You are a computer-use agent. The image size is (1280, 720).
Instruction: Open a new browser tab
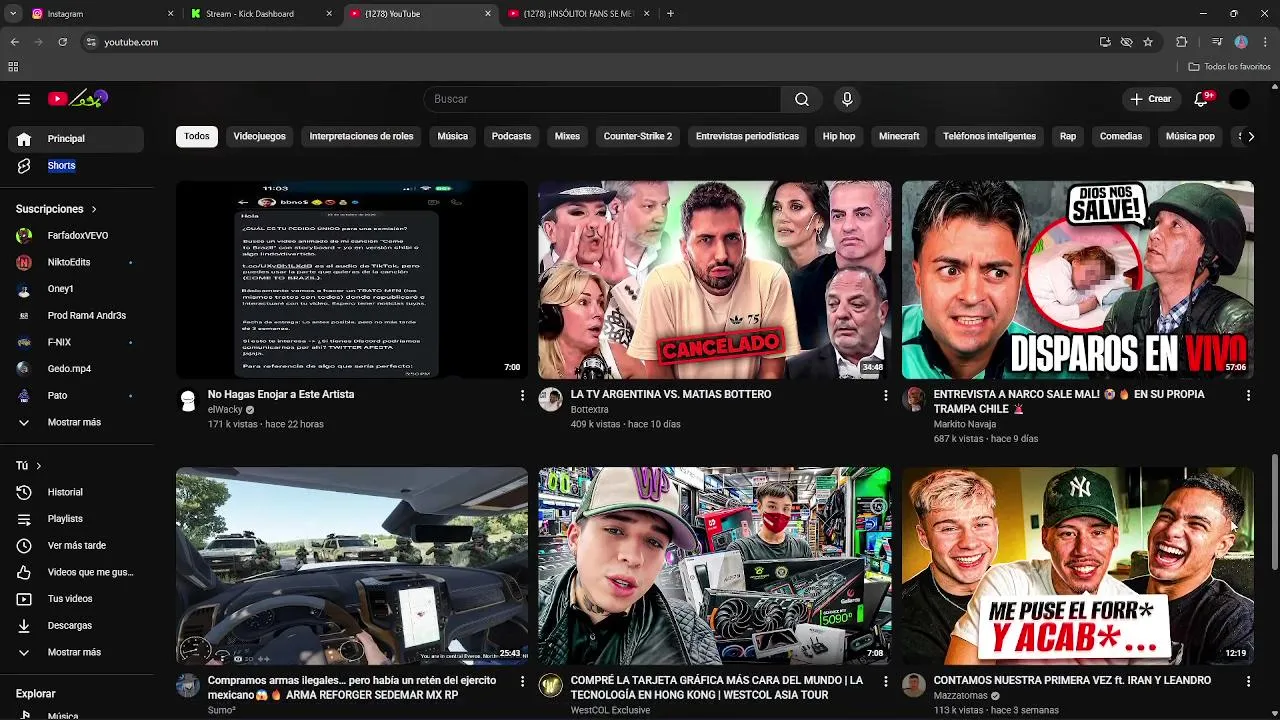click(x=670, y=14)
